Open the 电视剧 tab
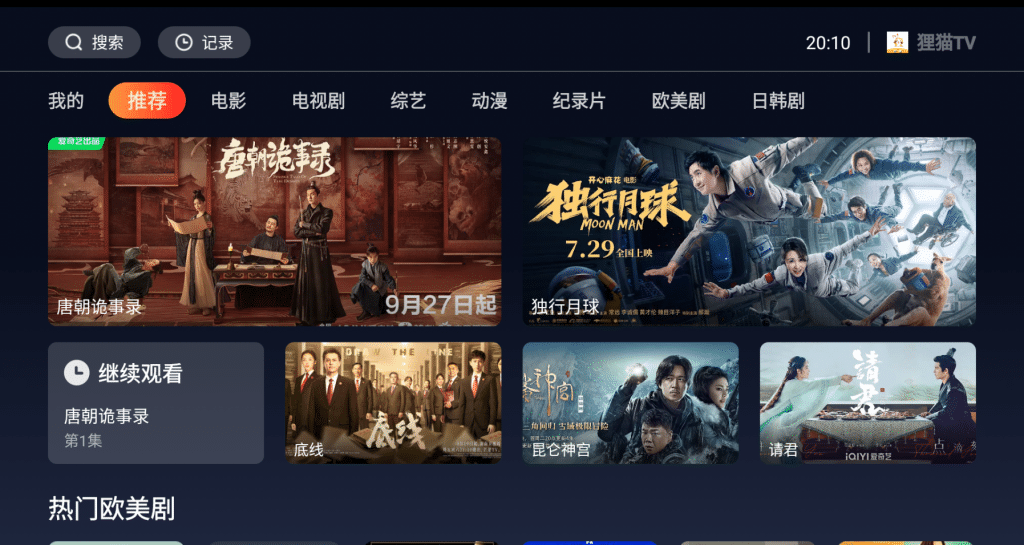1024x545 pixels. (318, 101)
